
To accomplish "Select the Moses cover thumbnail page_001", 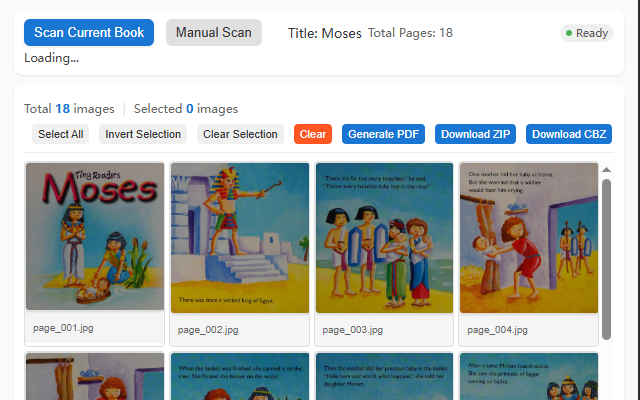I will pyautogui.click(x=95, y=237).
